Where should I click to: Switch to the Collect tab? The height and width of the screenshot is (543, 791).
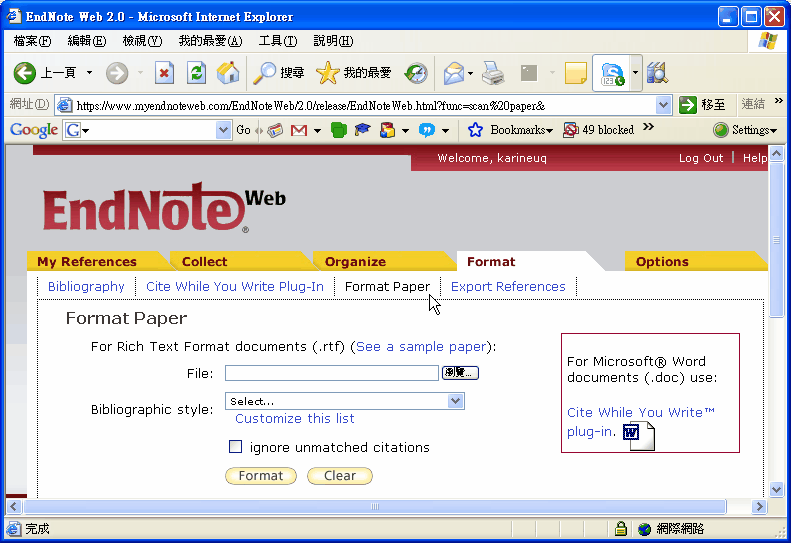coord(204,262)
